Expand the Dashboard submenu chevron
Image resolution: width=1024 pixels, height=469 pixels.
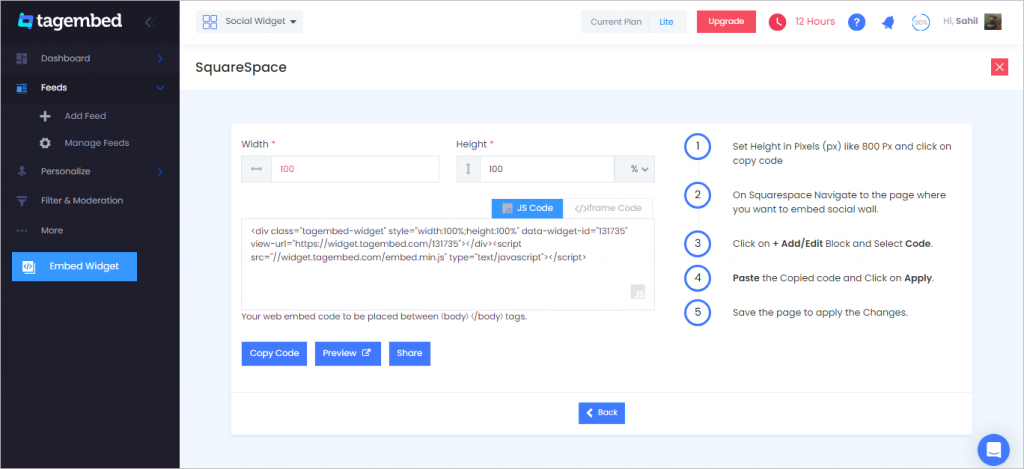point(160,59)
